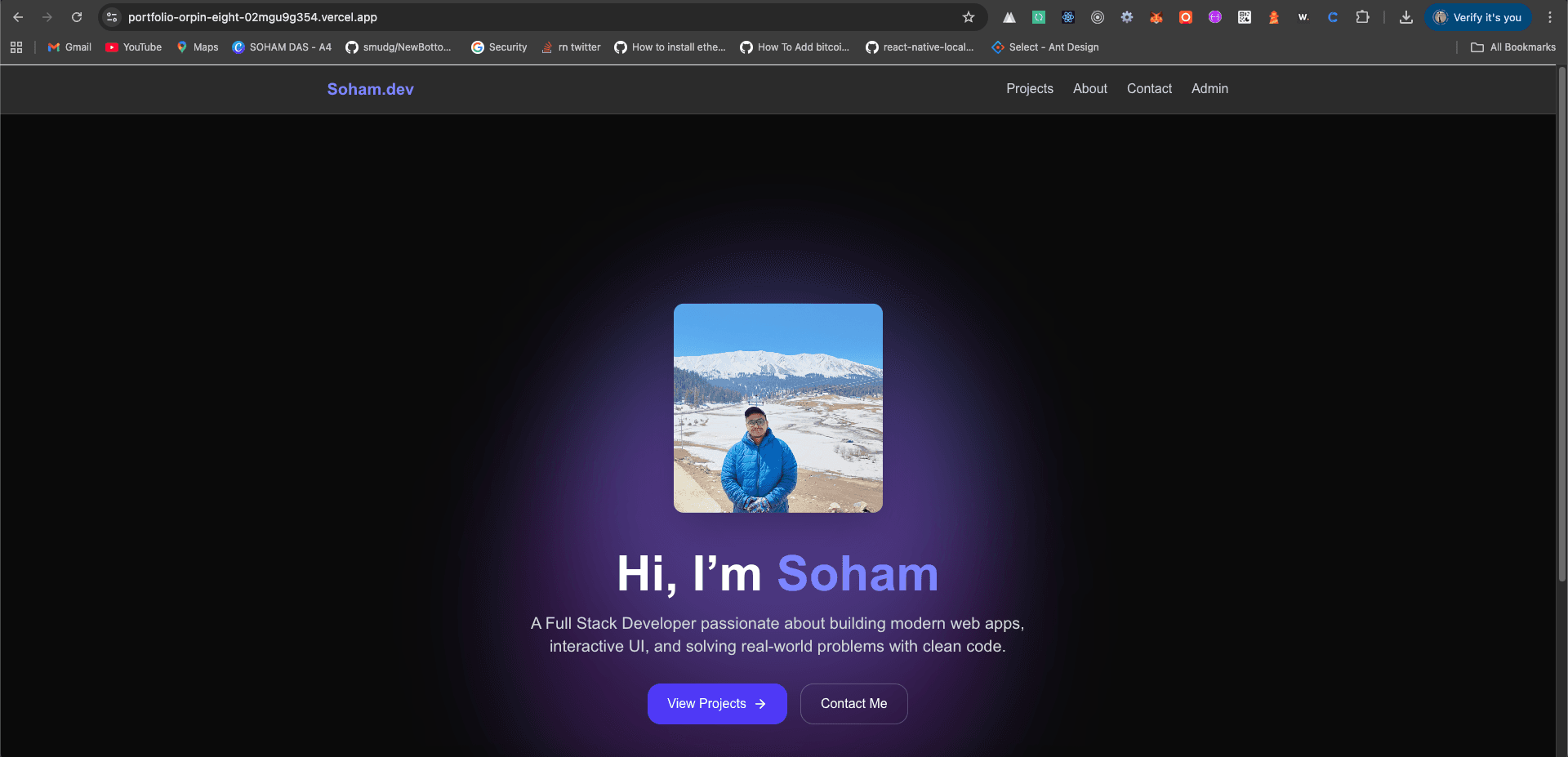Screen dimensions: 1568x757
Task: Open the Gmail bookmark
Action: [x=69, y=47]
